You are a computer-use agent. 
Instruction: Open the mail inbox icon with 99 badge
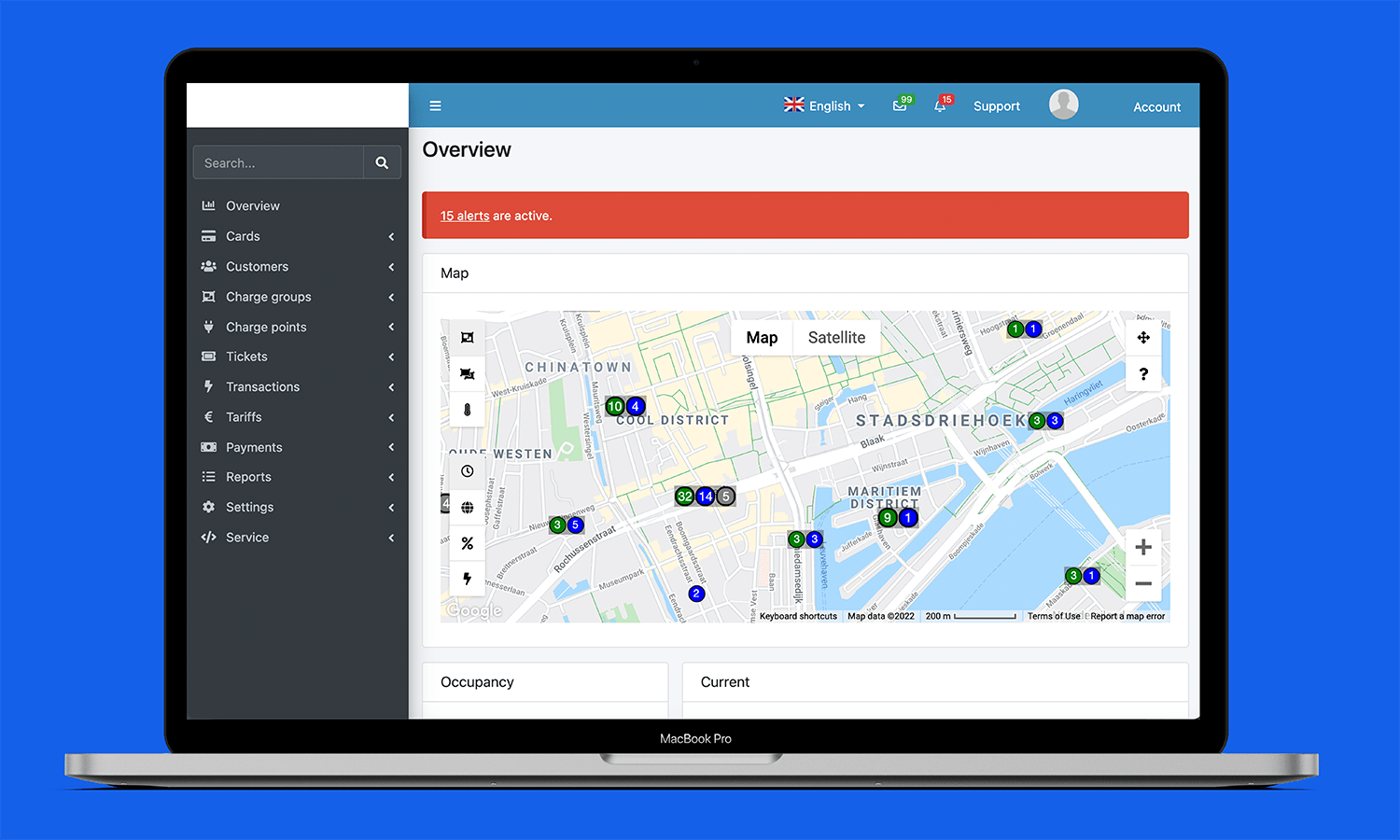[x=900, y=106]
